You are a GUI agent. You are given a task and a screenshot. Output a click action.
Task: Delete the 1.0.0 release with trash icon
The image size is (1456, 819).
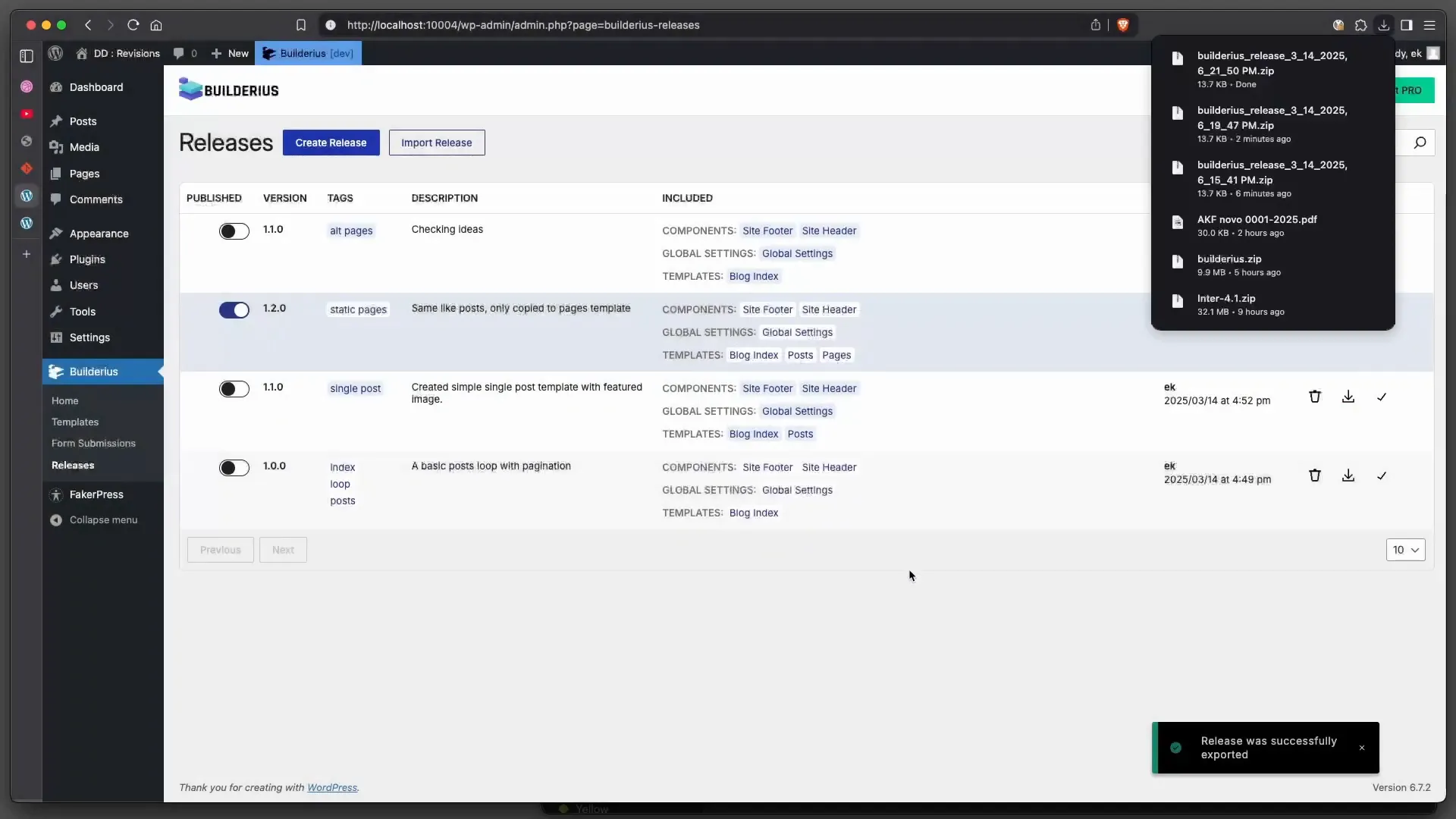(1314, 475)
